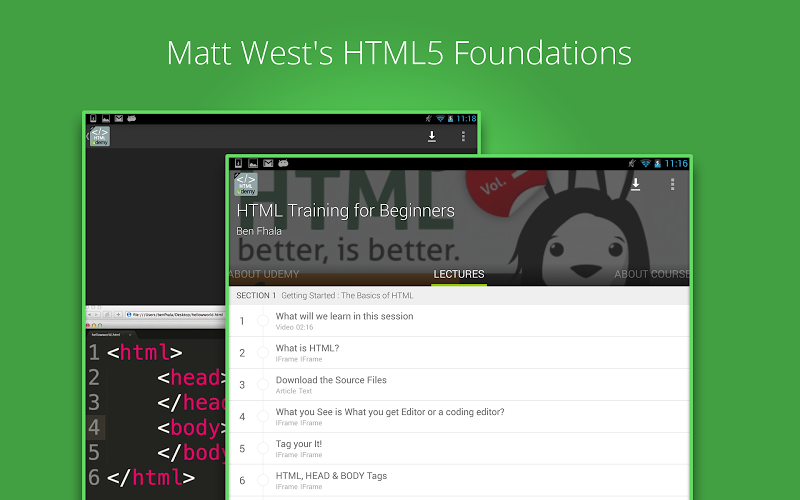Mark lecture 2 'What is HTML?' circle
The height and width of the screenshot is (500, 800).
pyautogui.click(x=263, y=353)
